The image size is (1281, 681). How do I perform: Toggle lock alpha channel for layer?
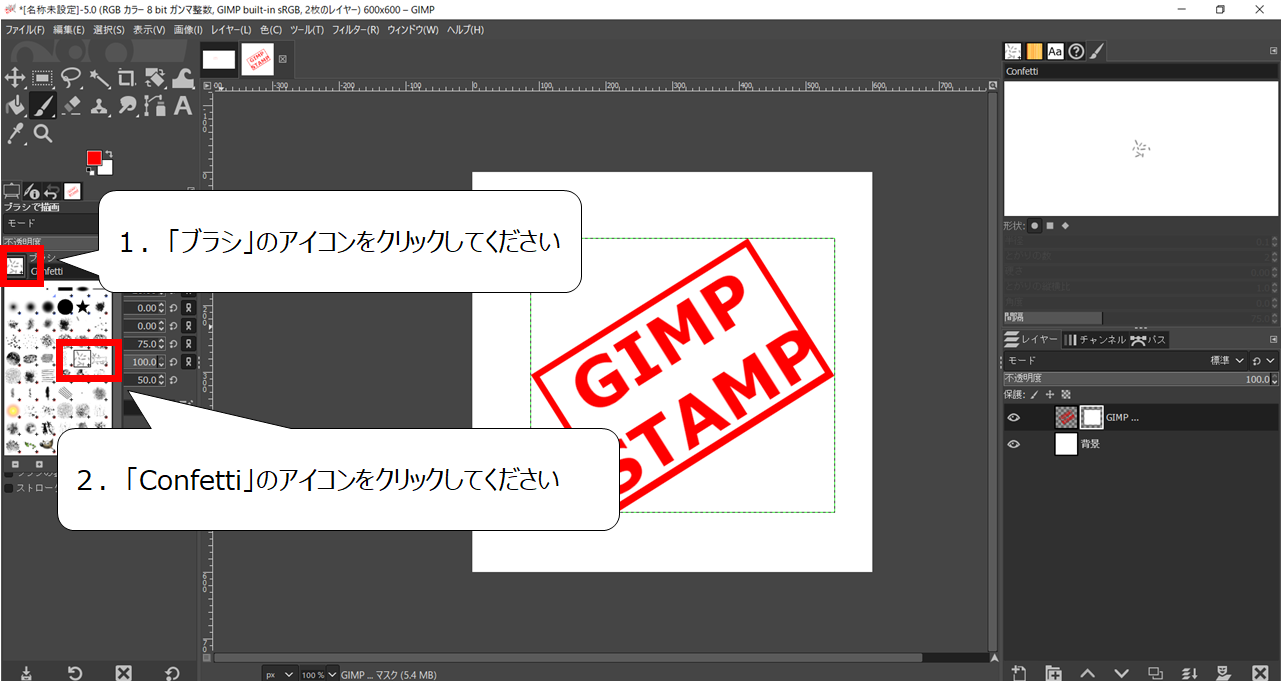click(x=1066, y=395)
